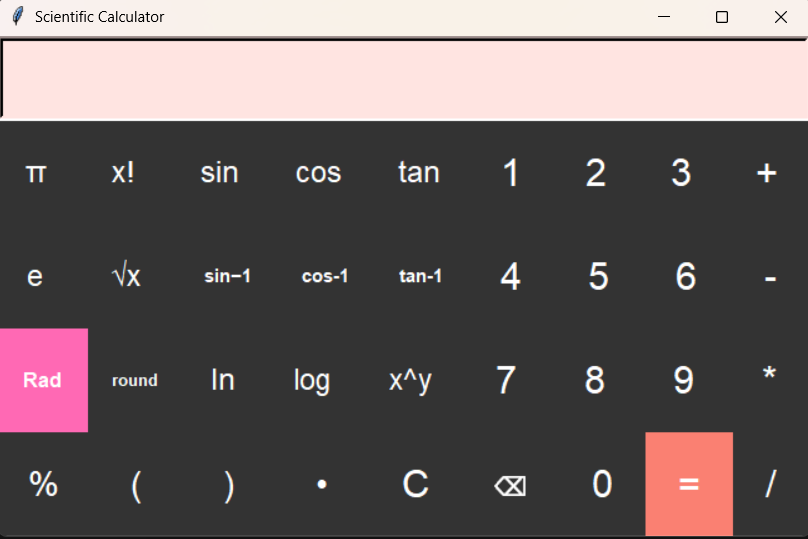
Task: Click digit 0
Action: [602, 484]
